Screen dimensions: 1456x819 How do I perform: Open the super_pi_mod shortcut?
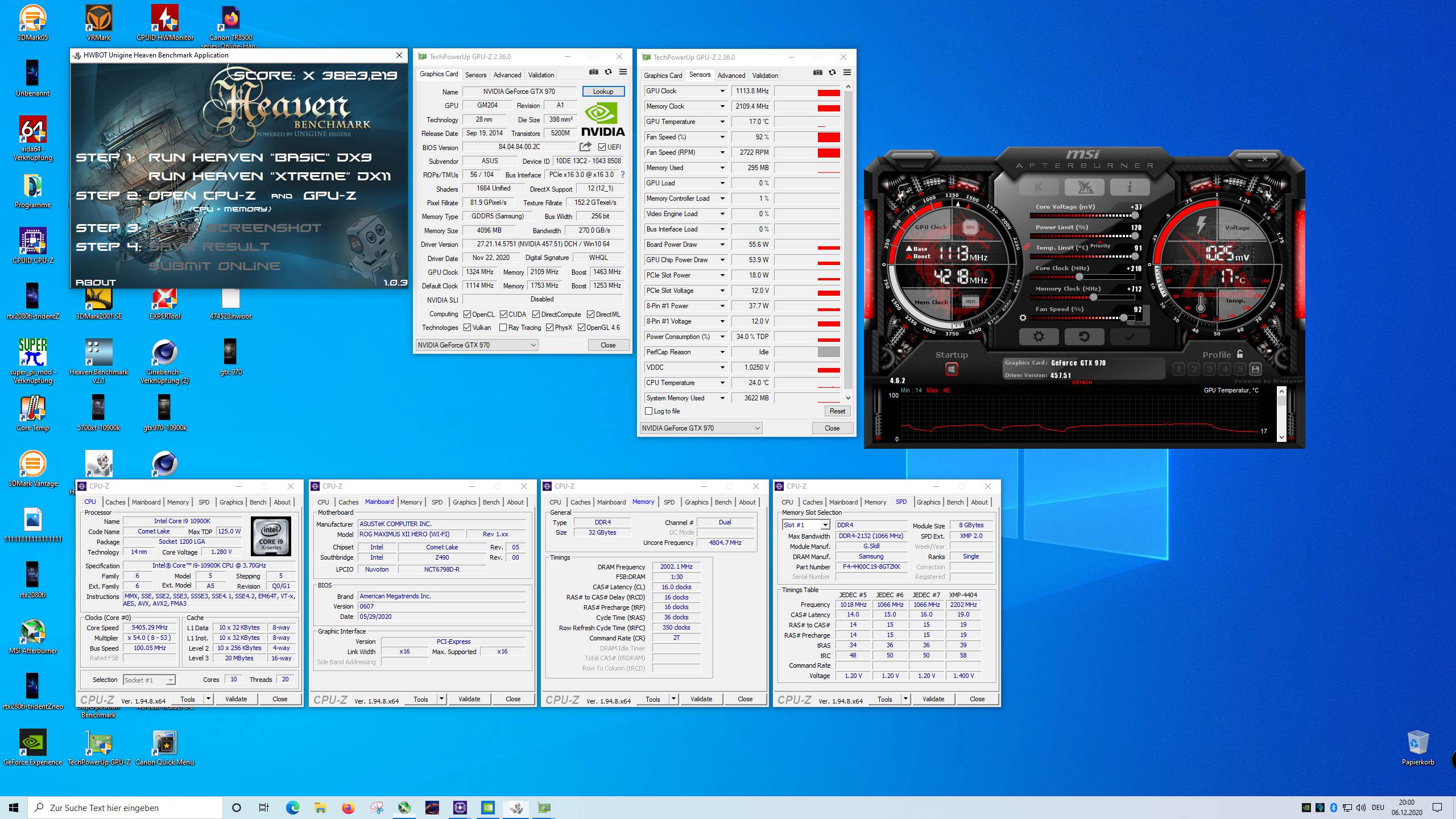pos(32,361)
